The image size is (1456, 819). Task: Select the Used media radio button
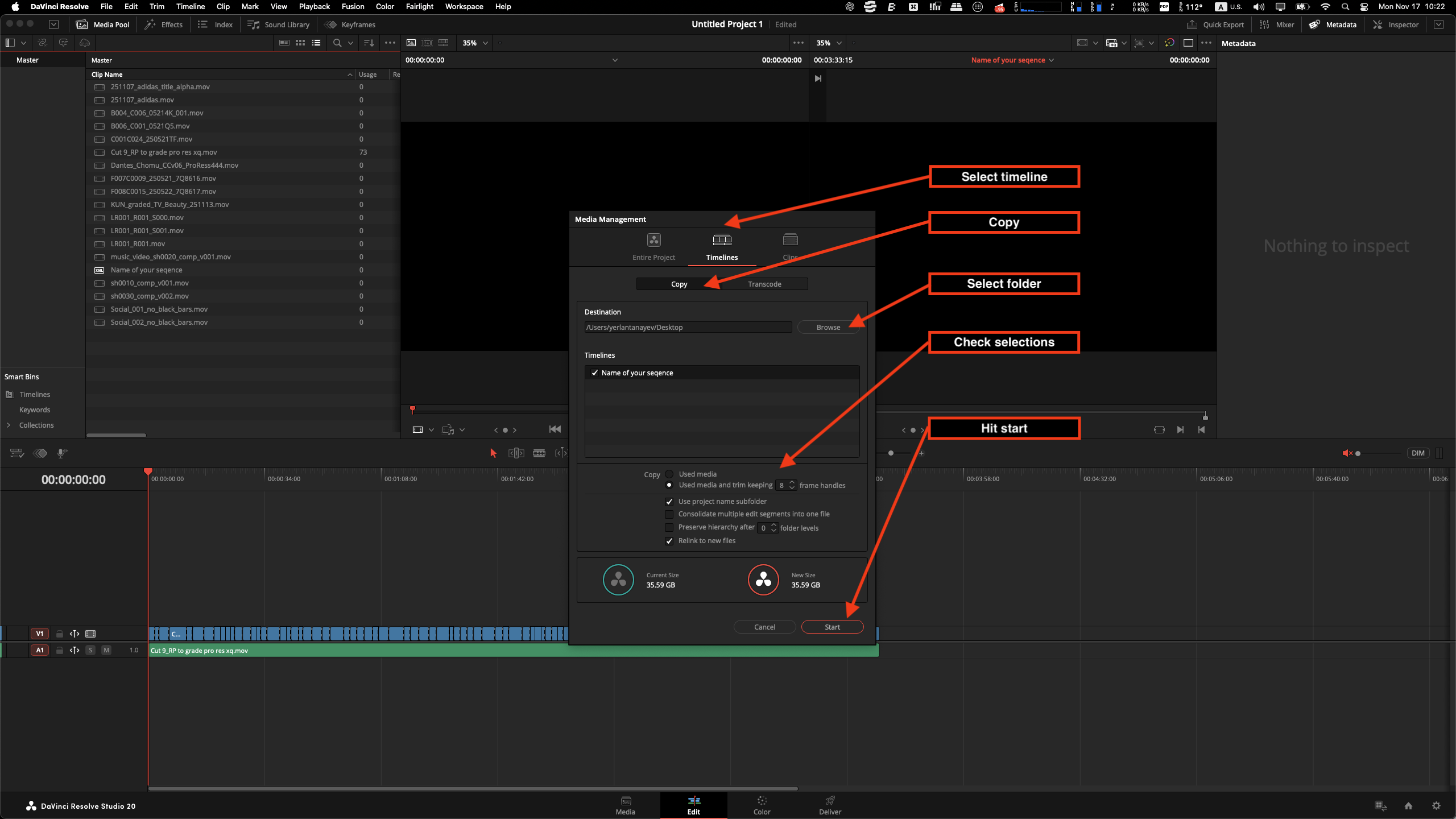669,474
